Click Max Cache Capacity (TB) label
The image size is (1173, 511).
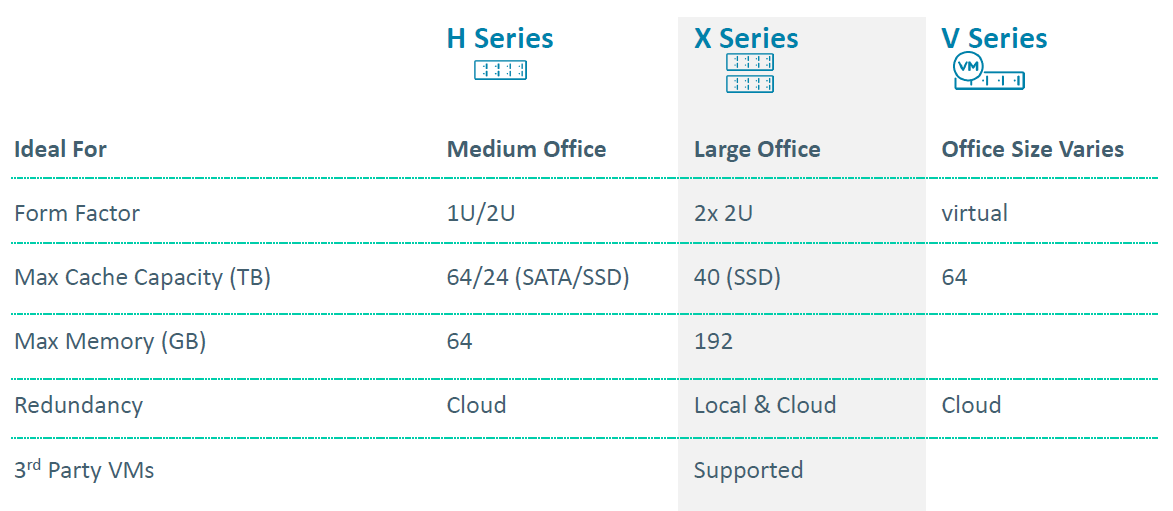pyautogui.click(x=142, y=278)
